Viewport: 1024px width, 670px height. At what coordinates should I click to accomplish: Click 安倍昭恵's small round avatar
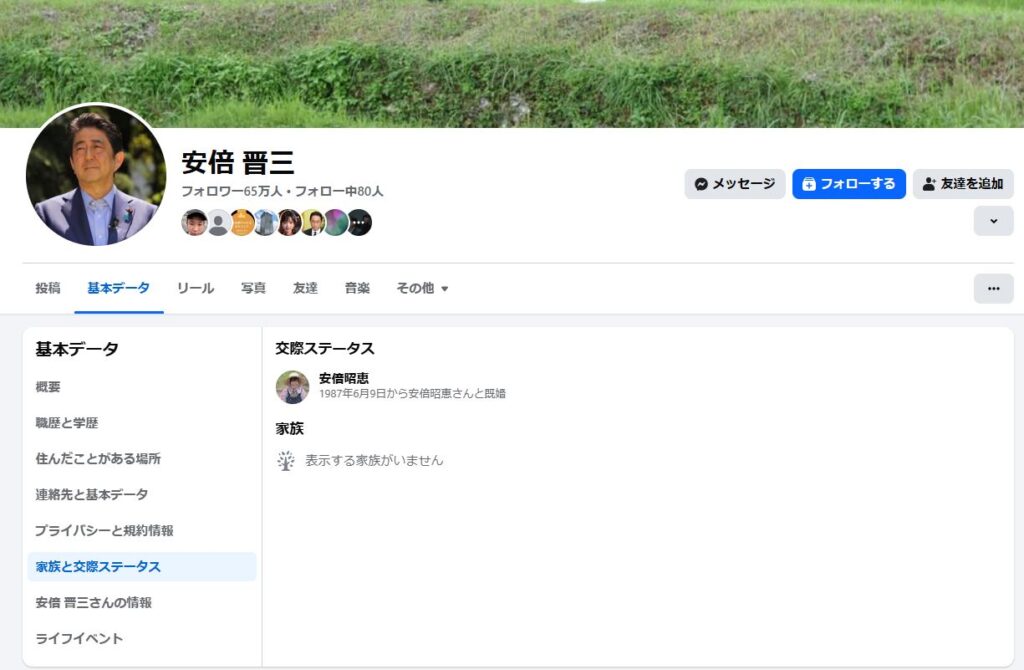coord(292,387)
